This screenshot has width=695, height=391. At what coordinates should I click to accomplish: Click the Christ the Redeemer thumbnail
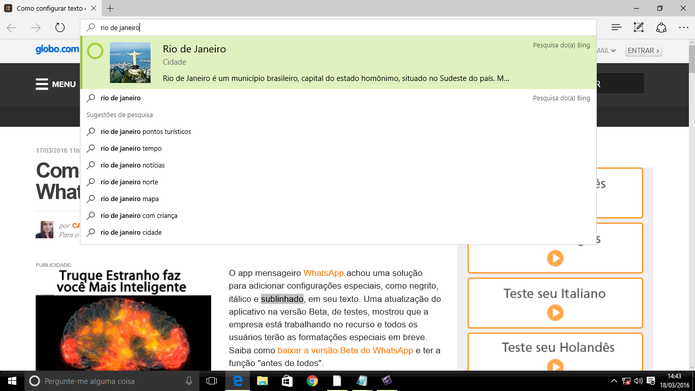[130, 63]
